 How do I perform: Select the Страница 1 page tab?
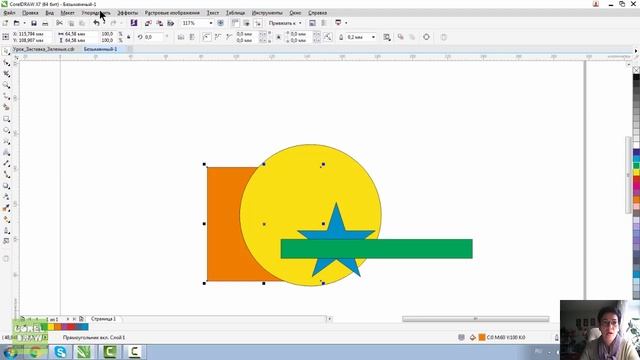click(103, 319)
